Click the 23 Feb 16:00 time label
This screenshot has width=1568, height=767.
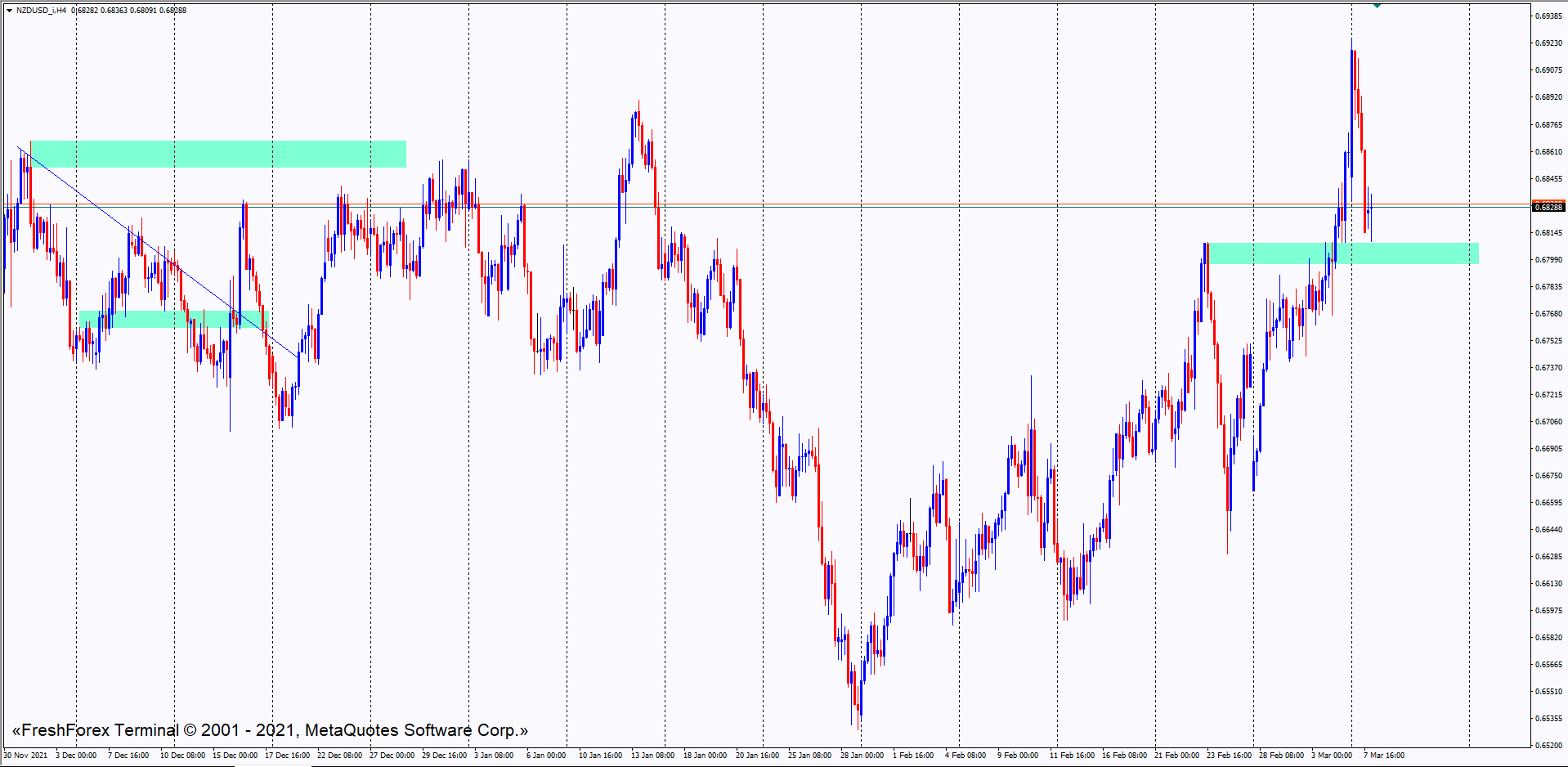coord(1229,756)
